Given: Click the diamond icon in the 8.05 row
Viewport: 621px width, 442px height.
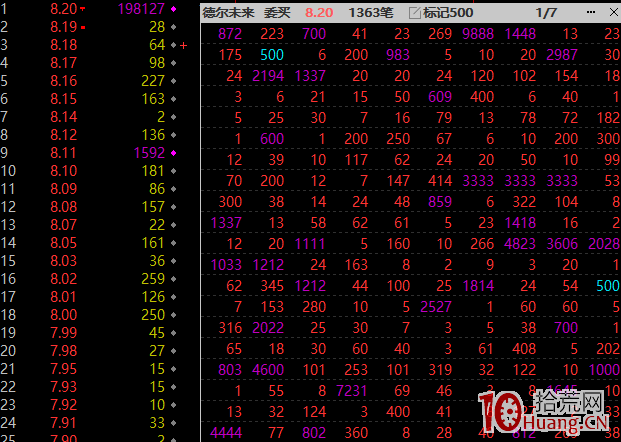Looking at the screenshot, I should [173, 243].
